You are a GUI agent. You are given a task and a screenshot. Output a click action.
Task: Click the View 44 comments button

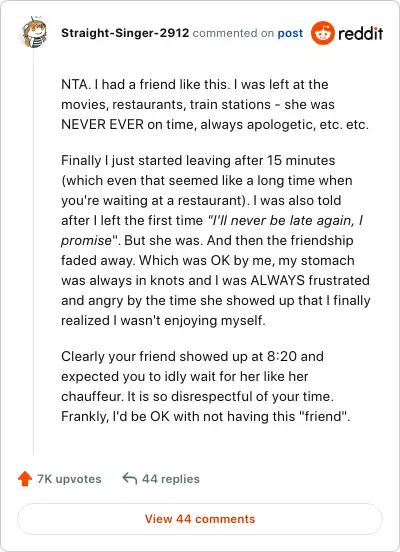(200, 519)
